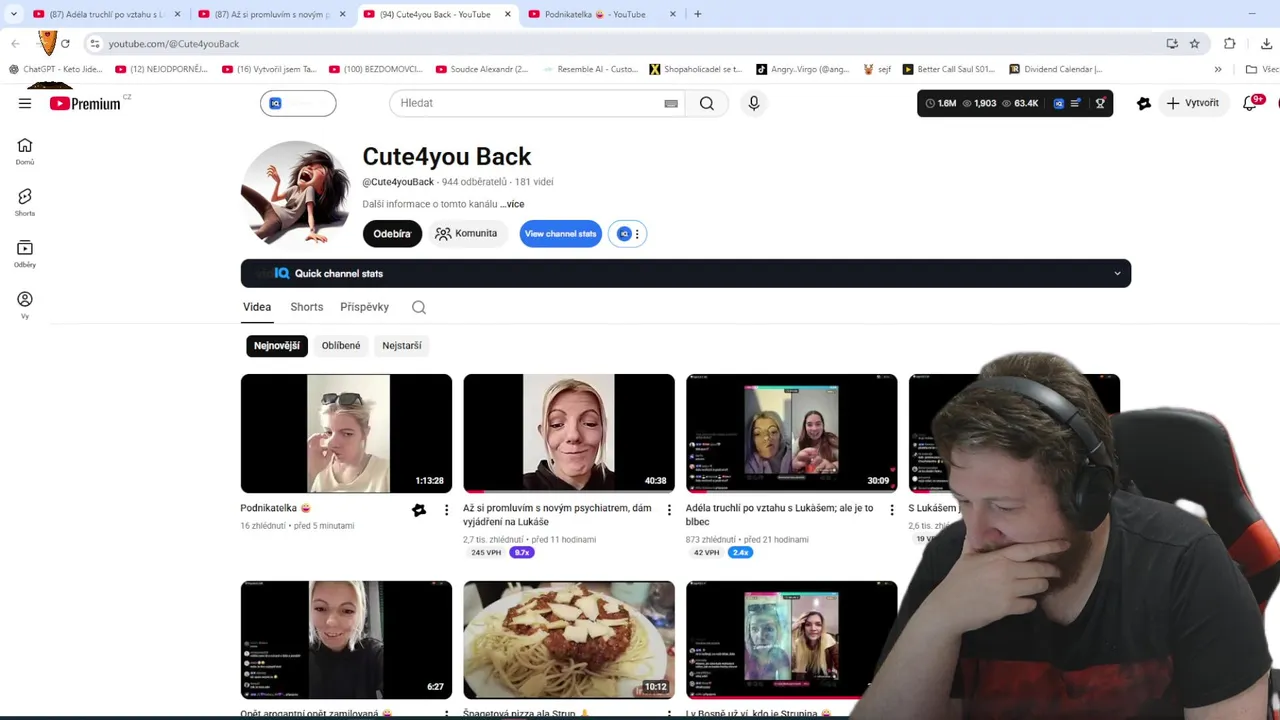Click site info icon in address bar

pos(94,44)
